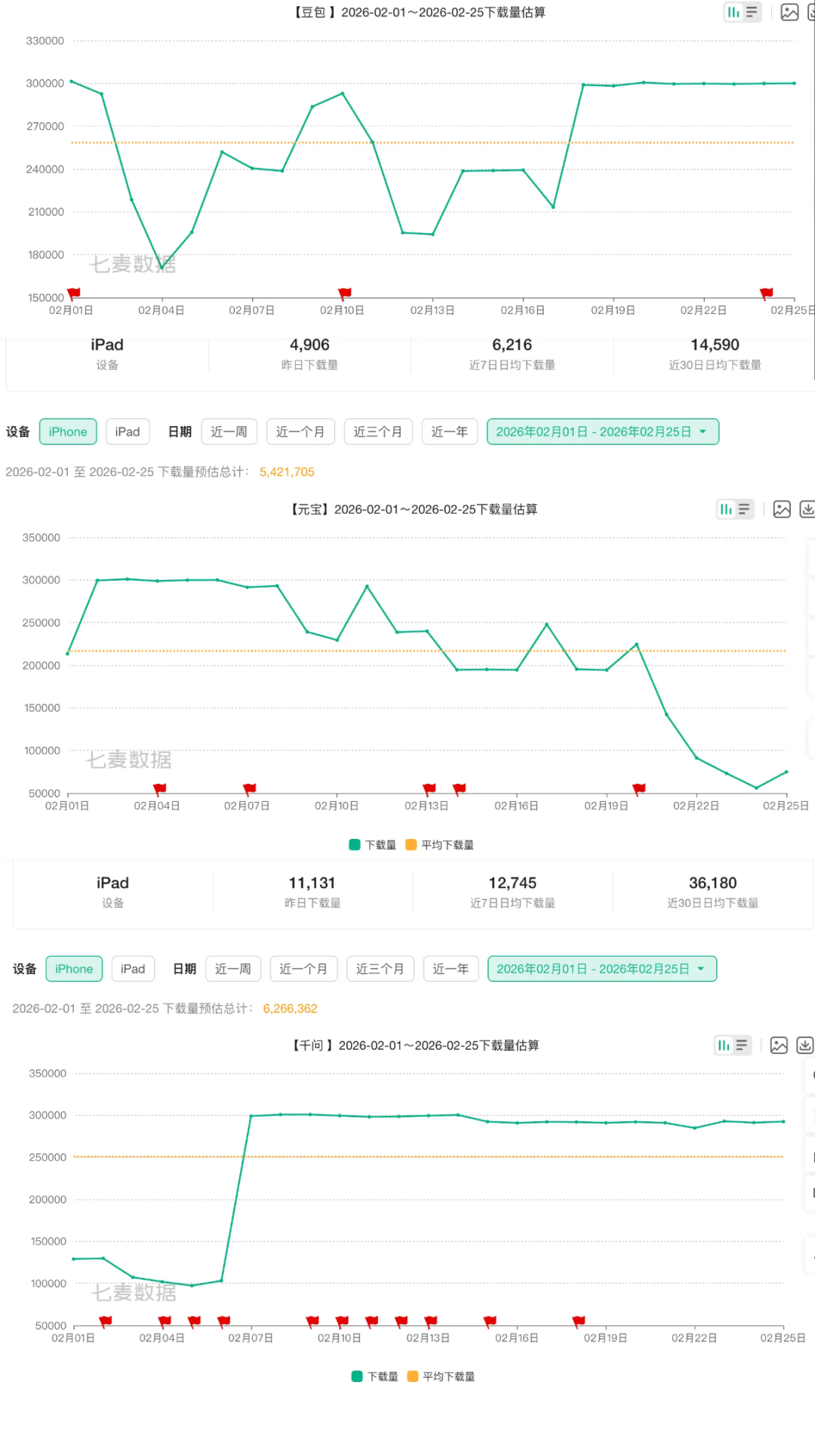
Task: Toggle 平均下载量 legend under 元宝 chart
Action: click(x=440, y=845)
